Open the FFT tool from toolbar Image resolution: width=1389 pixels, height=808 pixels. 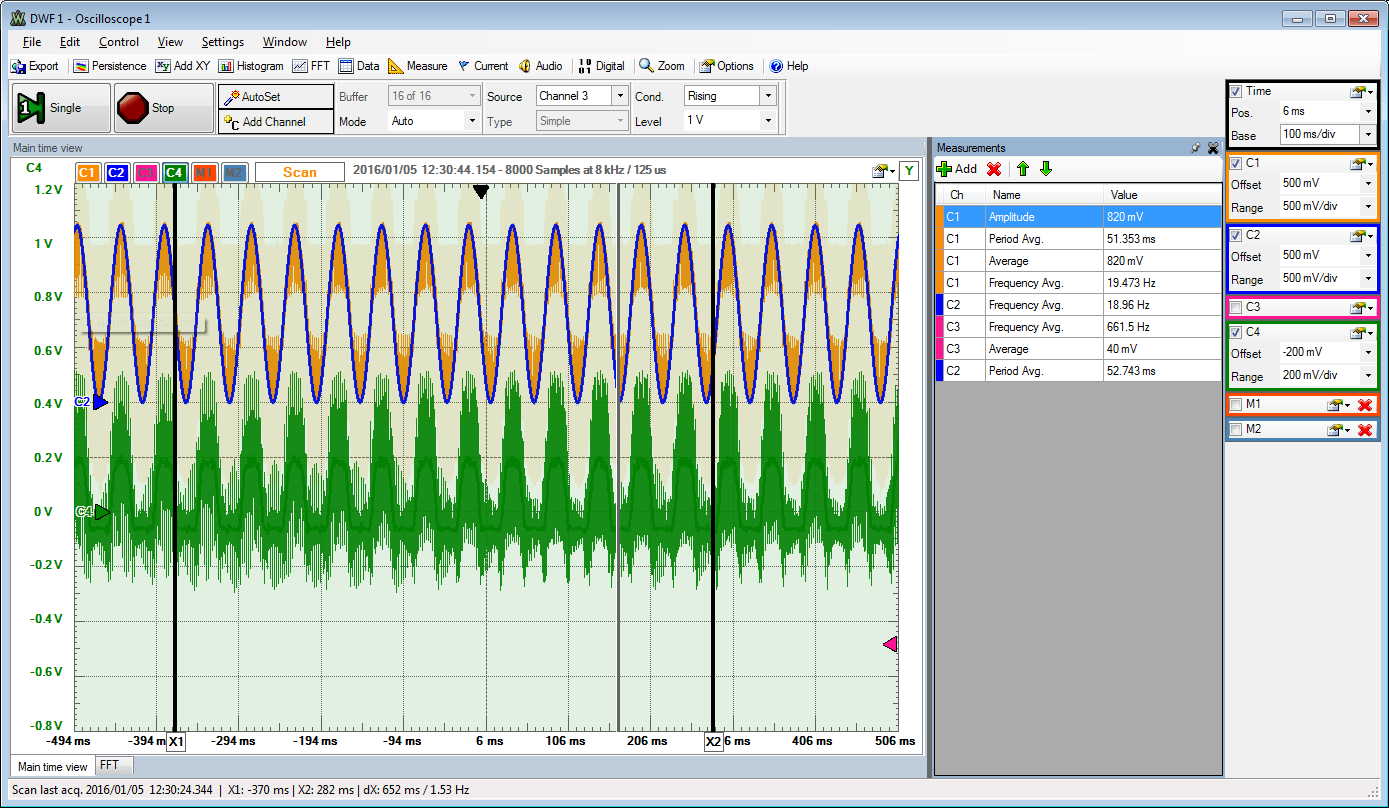pos(311,66)
